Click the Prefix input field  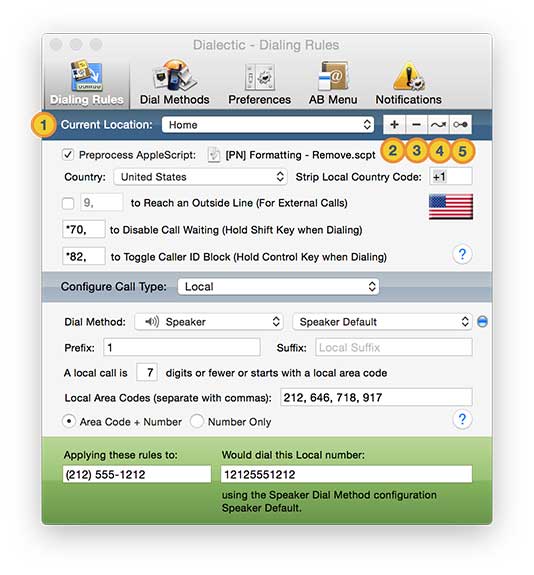click(x=182, y=347)
